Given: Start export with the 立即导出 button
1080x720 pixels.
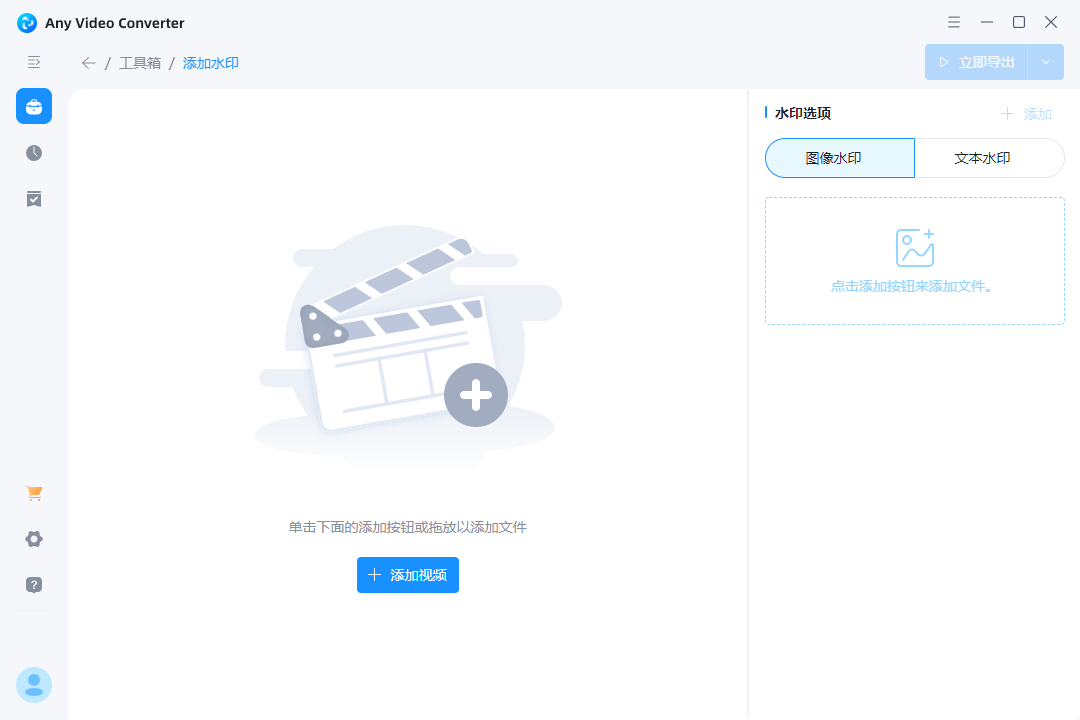Looking at the screenshot, I should pyautogui.click(x=975, y=61).
